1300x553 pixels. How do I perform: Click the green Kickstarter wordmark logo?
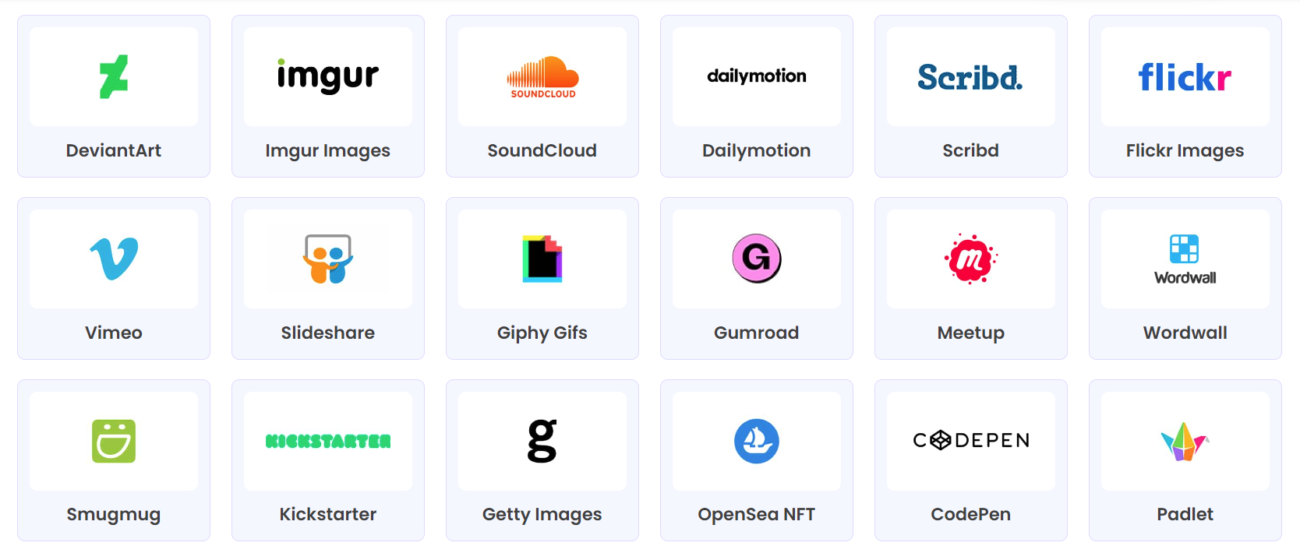(328, 441)
